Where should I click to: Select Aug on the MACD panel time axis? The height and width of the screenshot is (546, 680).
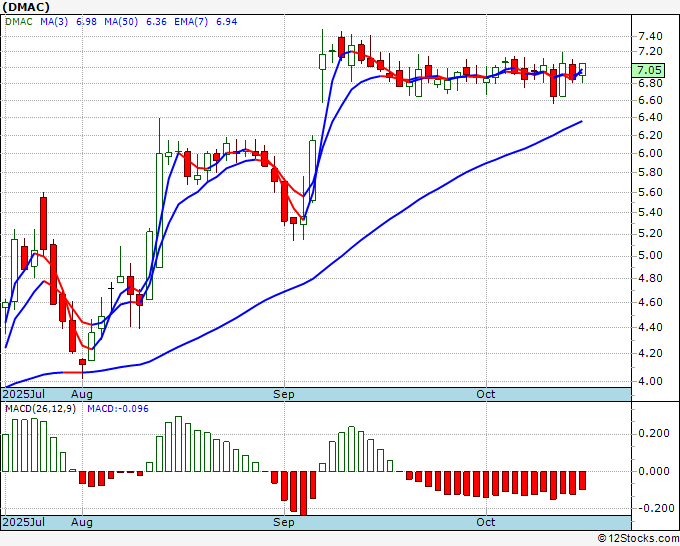82,522
